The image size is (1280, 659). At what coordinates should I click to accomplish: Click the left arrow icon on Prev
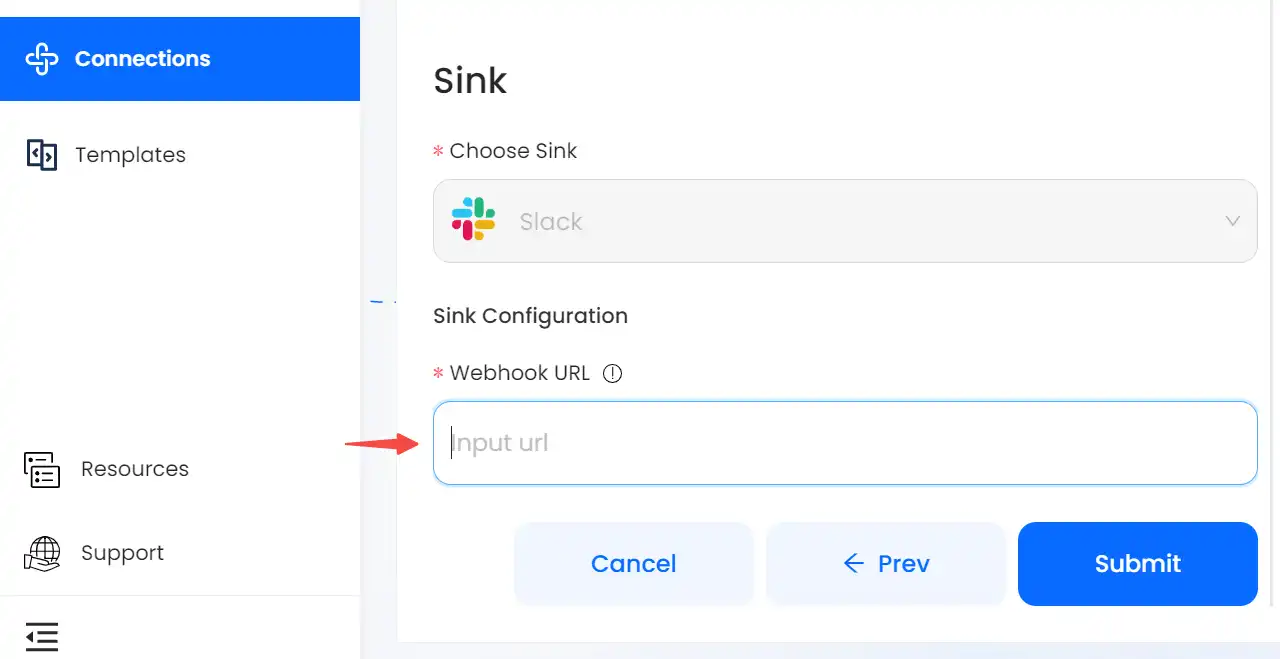click(853, 564)
